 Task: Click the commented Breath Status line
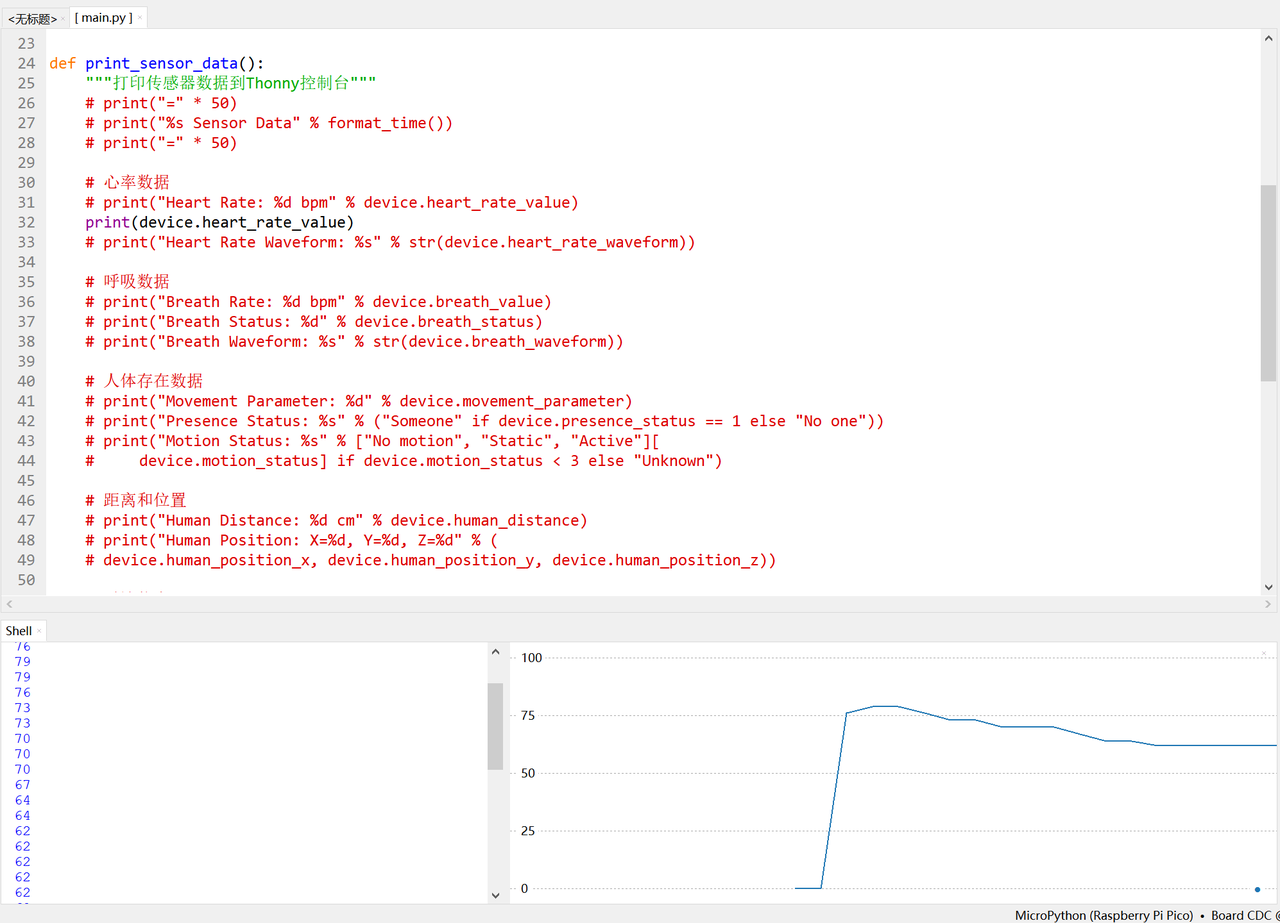tap(314, 321)
